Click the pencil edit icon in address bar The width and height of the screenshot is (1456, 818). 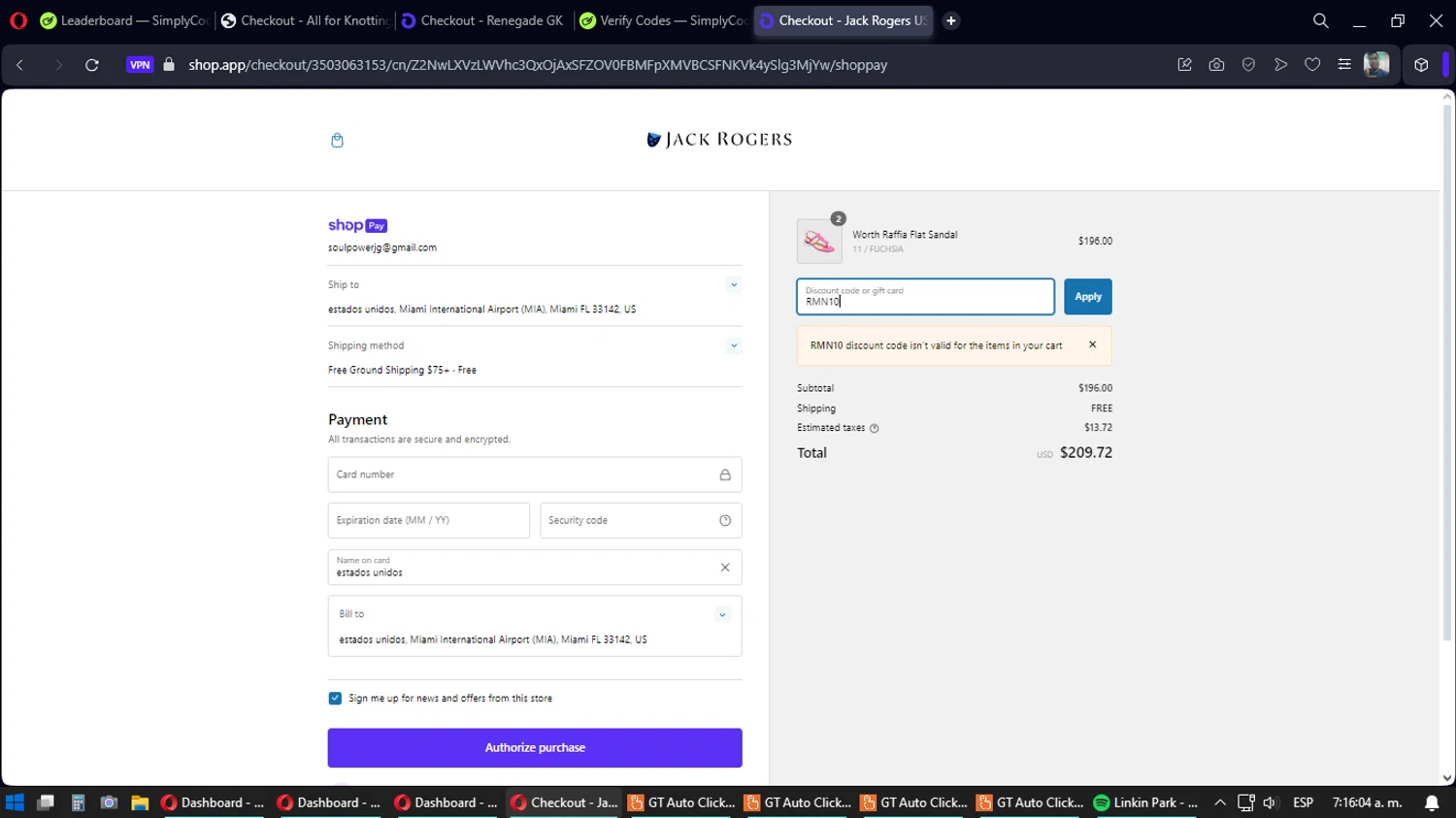1184,65
